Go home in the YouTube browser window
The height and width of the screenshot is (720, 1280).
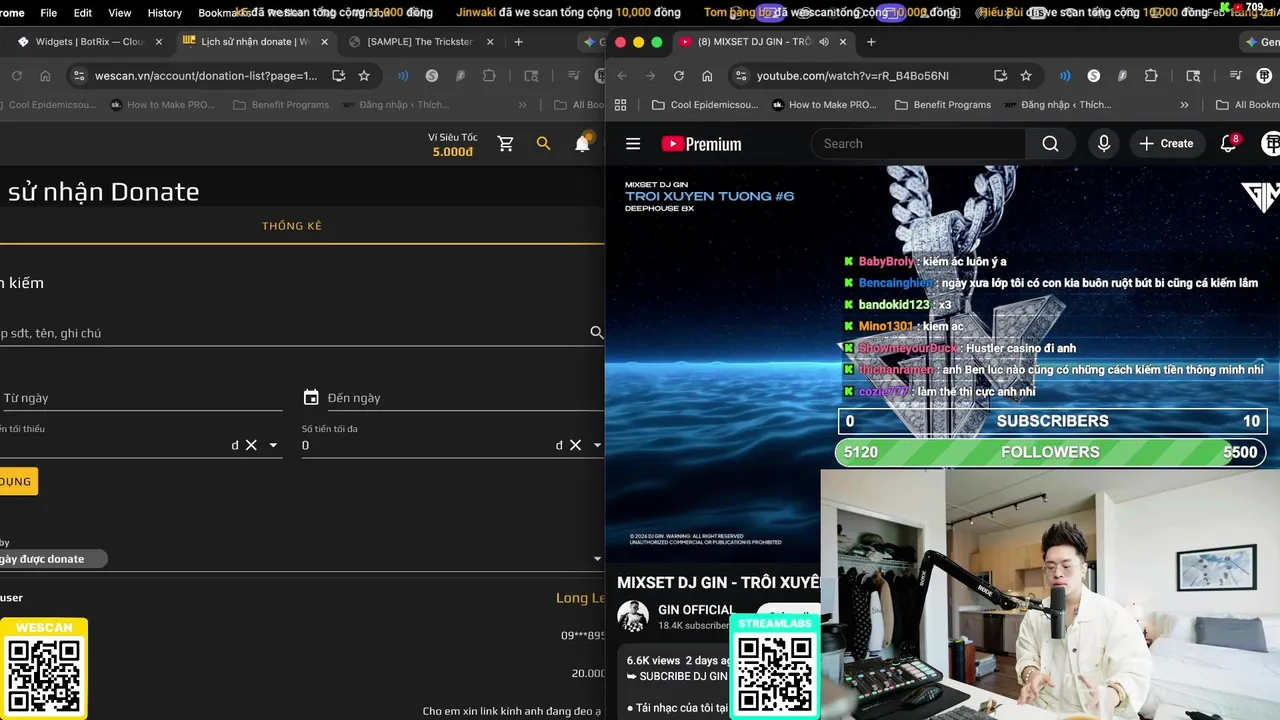coord(707,76)
